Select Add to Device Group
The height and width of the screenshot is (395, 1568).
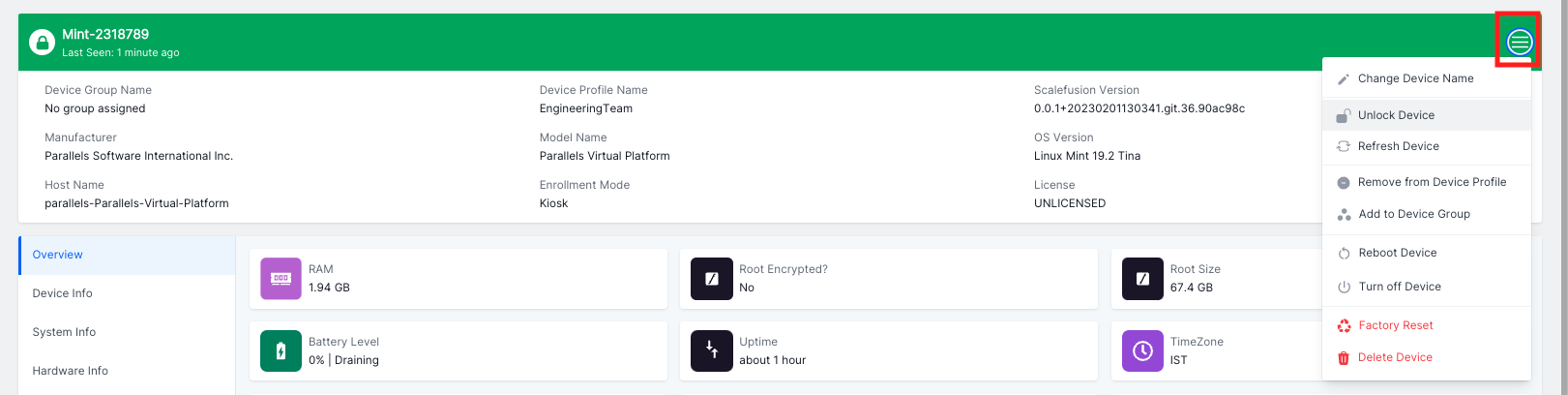(1427, 214)
